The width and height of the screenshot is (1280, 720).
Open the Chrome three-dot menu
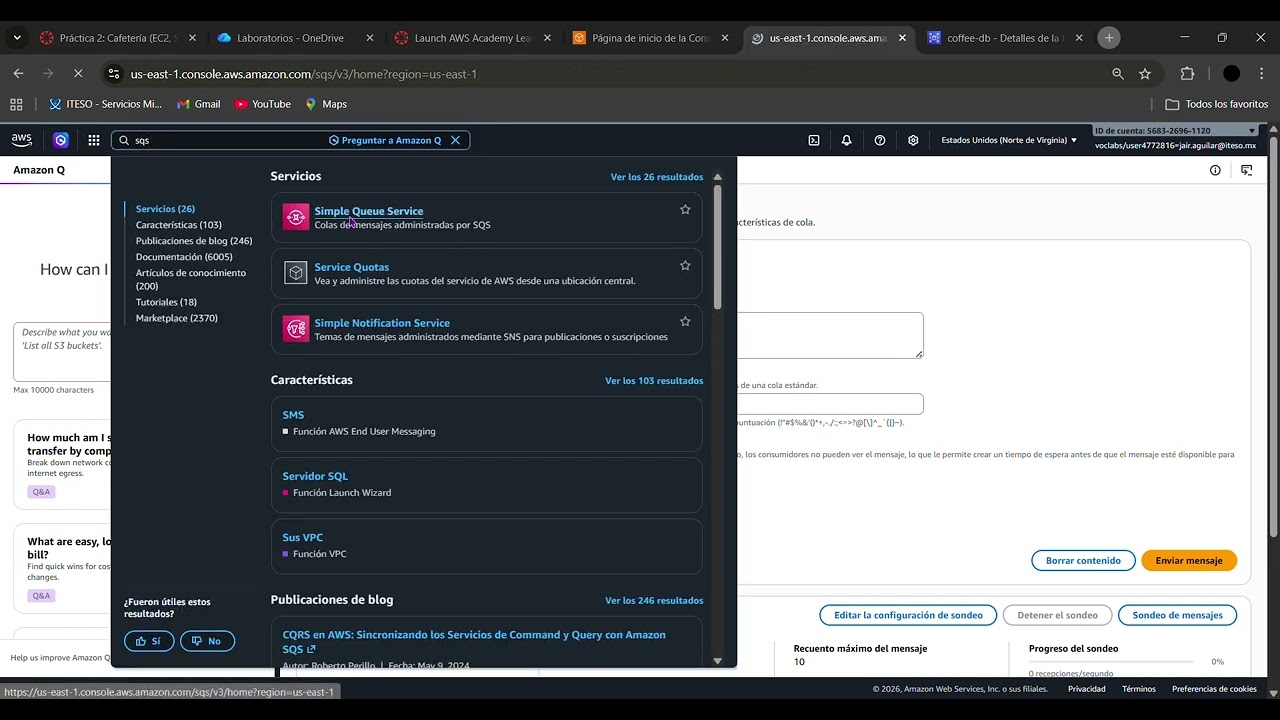tap(1261, 73)
